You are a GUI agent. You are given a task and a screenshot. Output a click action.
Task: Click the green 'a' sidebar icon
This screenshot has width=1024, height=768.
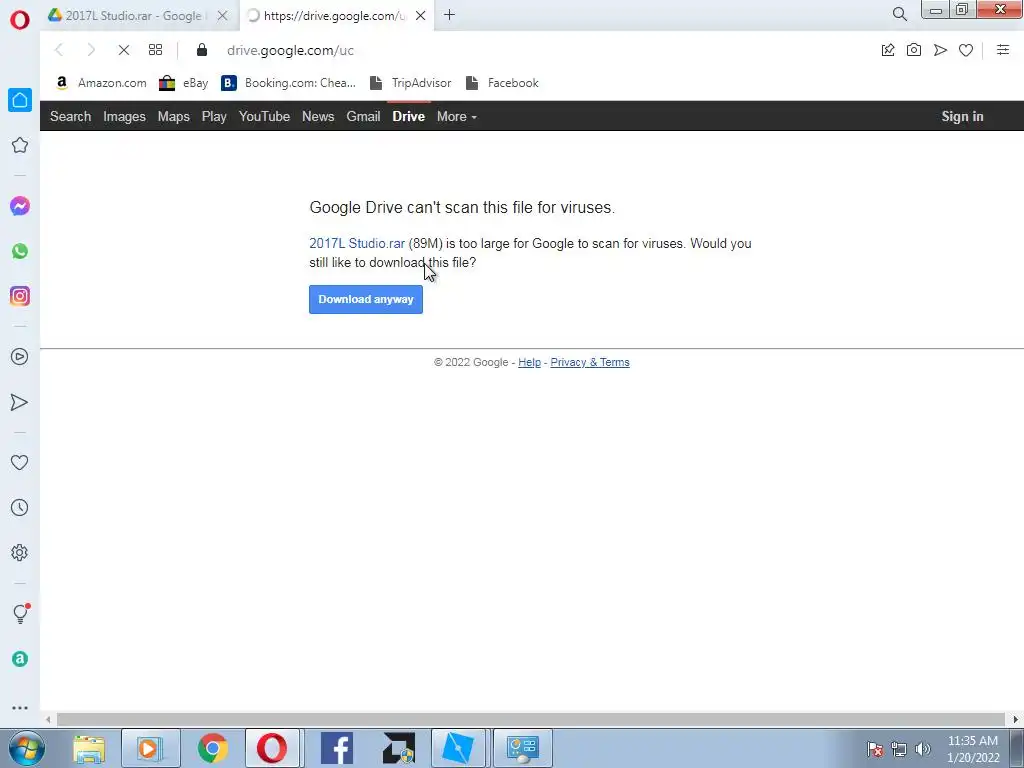point(20,659)
